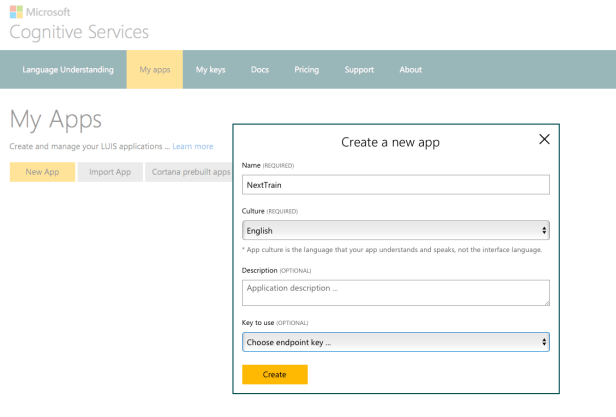Viewport: 616px width, 417px height.
Task: Open the Docs menu item
Action: click(x=260, y=70)
